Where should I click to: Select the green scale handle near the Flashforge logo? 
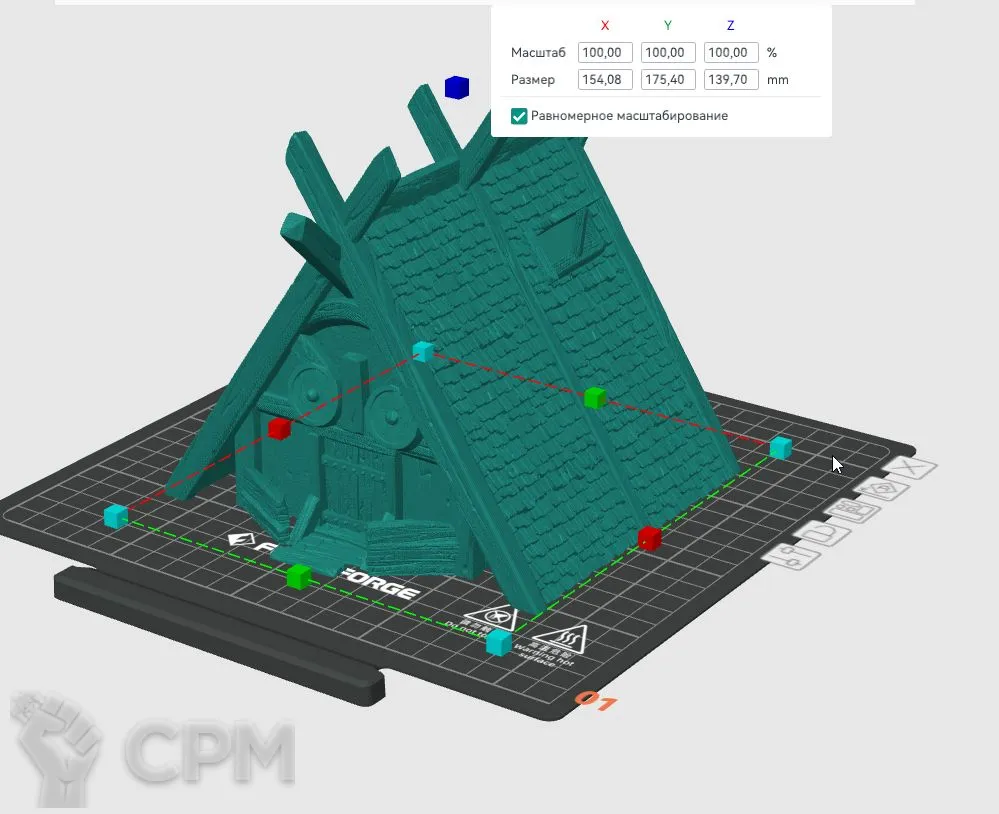point(298,576)
